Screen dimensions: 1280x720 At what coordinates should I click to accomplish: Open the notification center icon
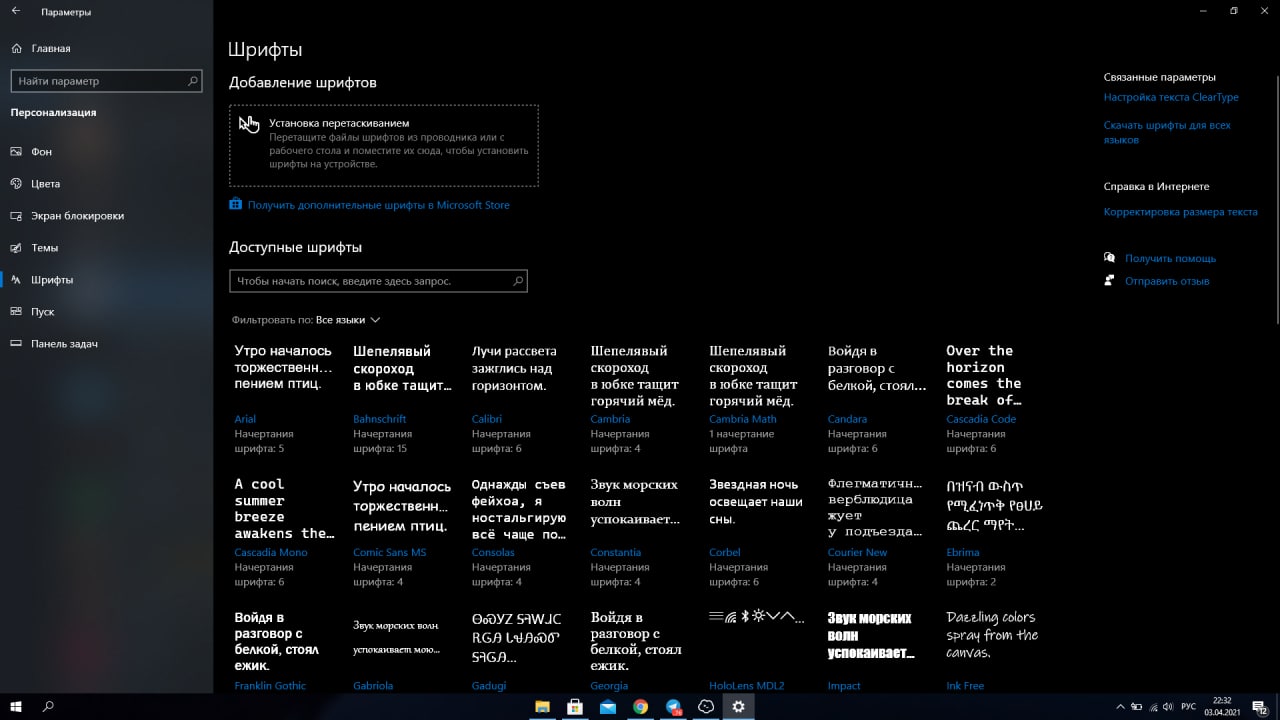[x=1259, y=706]
